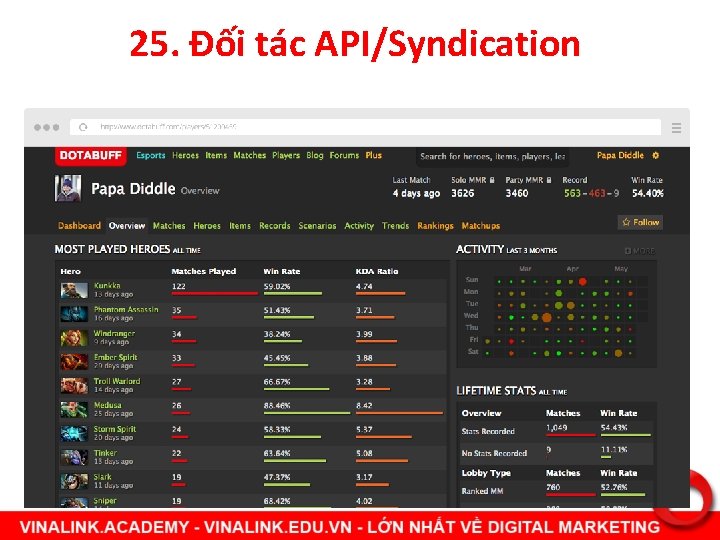Click Kunkka's 122 matches played value

click(179, 287)
